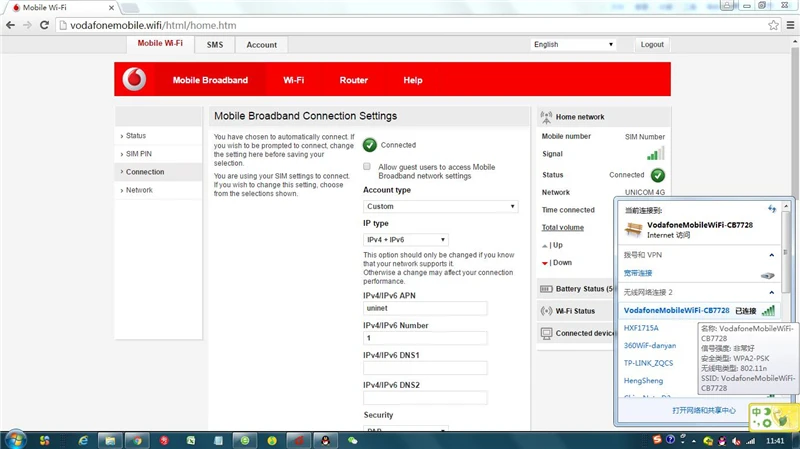800x449 pixels.
Task: Click the IPv4/IPv6 DNS2 field
Action: tap(425, 397)
